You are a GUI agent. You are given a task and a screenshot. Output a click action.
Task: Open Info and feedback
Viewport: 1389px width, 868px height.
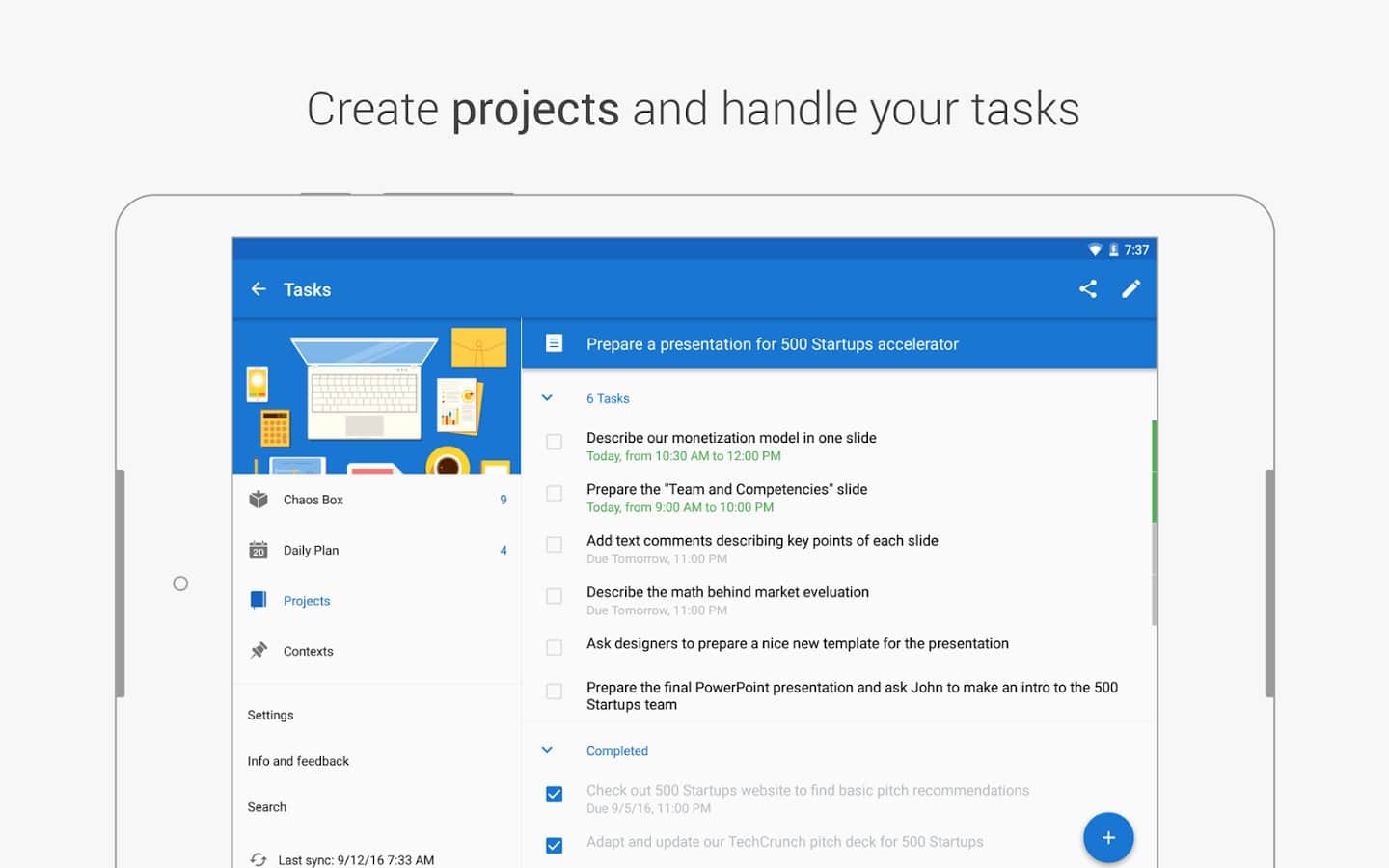point(298,761)
